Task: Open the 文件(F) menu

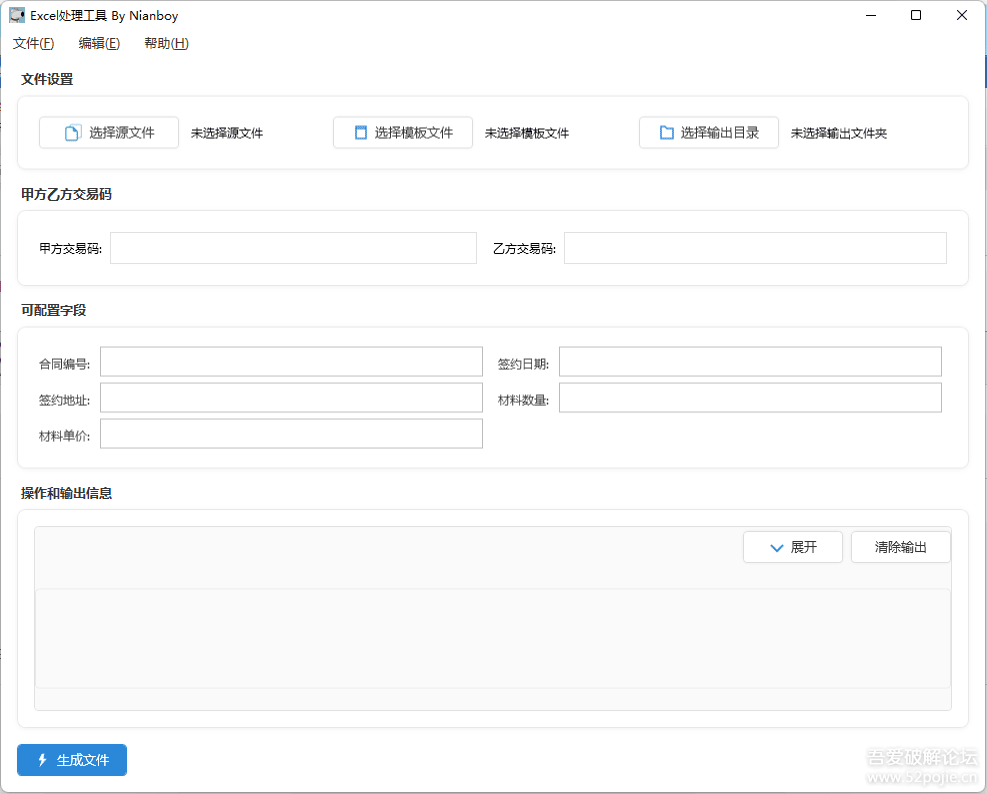Action: point(33,43)
